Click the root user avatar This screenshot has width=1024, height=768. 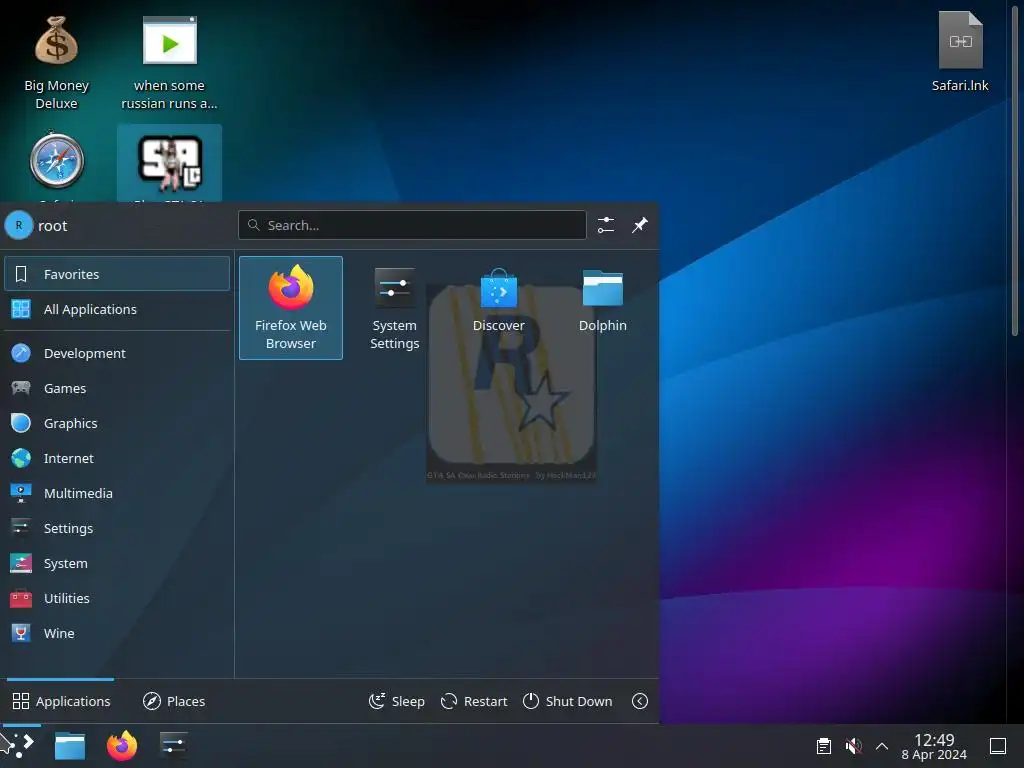18,225
